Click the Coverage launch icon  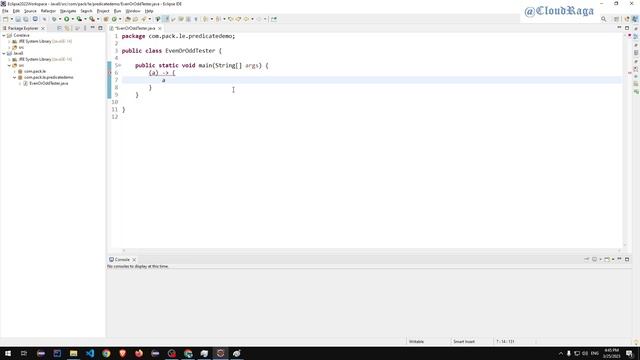(x=79, y=19)
